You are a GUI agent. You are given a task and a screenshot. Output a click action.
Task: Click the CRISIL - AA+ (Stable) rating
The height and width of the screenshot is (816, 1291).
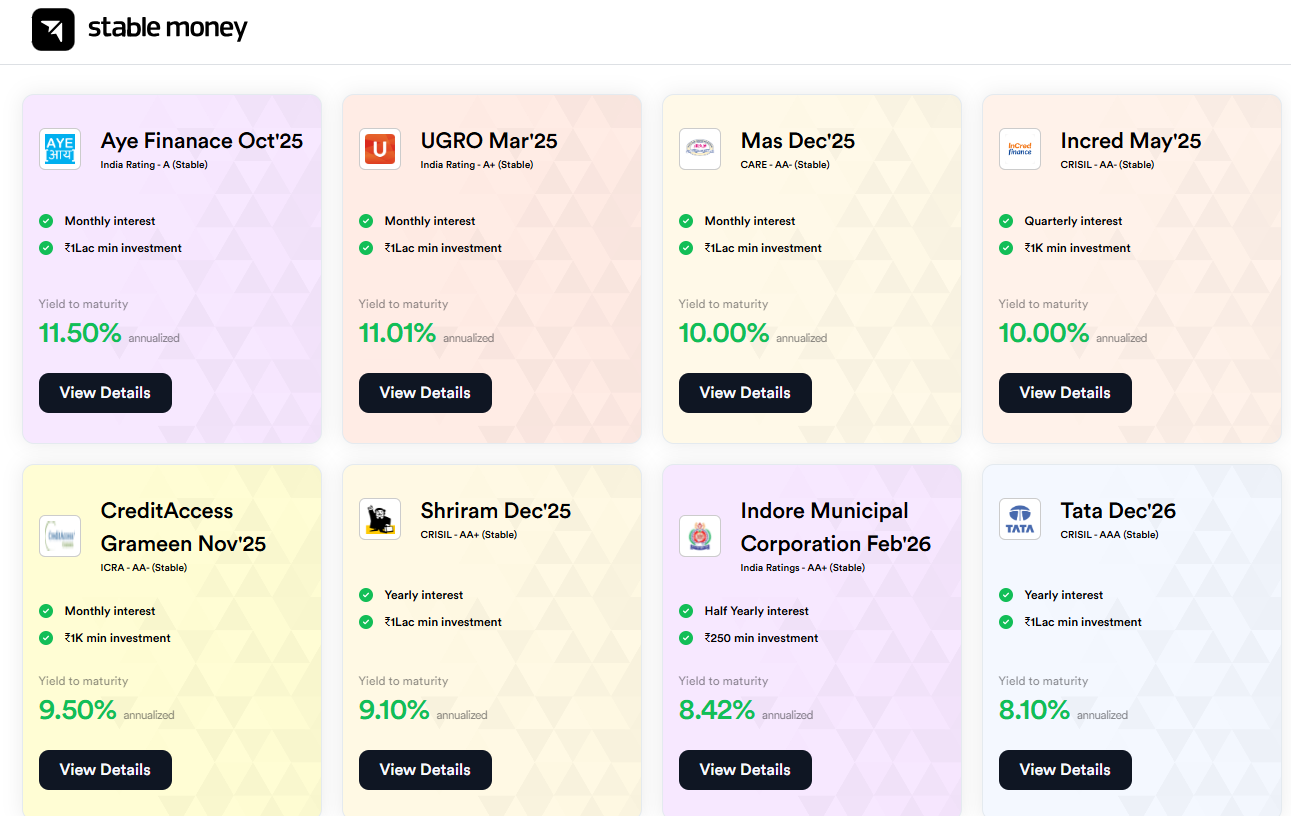(x=468, y=535)
